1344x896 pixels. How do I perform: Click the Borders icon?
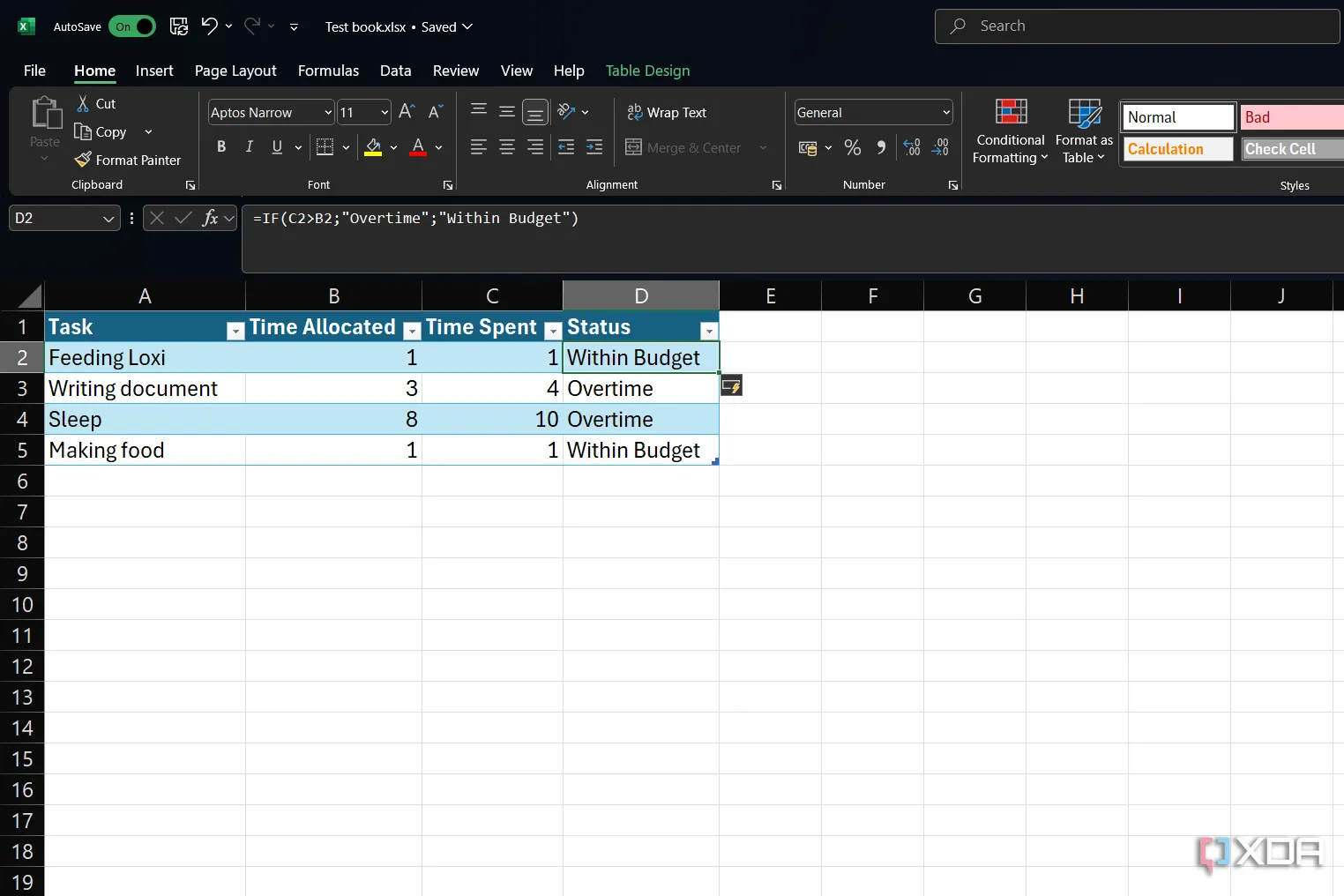click(325, 147)
